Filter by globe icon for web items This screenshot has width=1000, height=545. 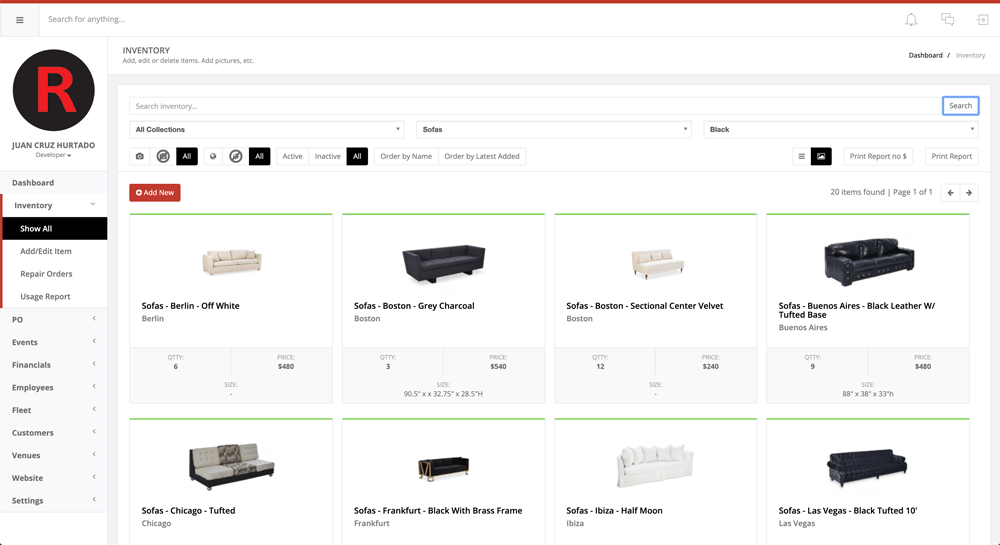(x=213, y=156)
